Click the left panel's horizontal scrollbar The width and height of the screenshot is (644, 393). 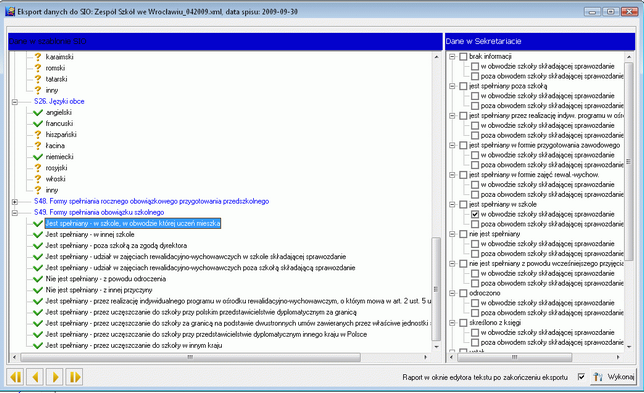(220, 357)
